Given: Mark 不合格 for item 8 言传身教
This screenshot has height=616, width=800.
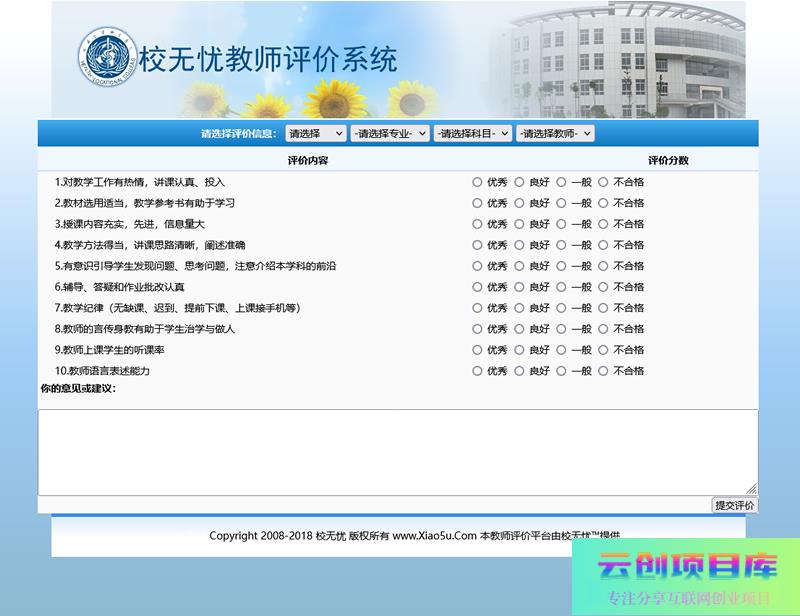Looking at the screenshot, I should (603, 329).
